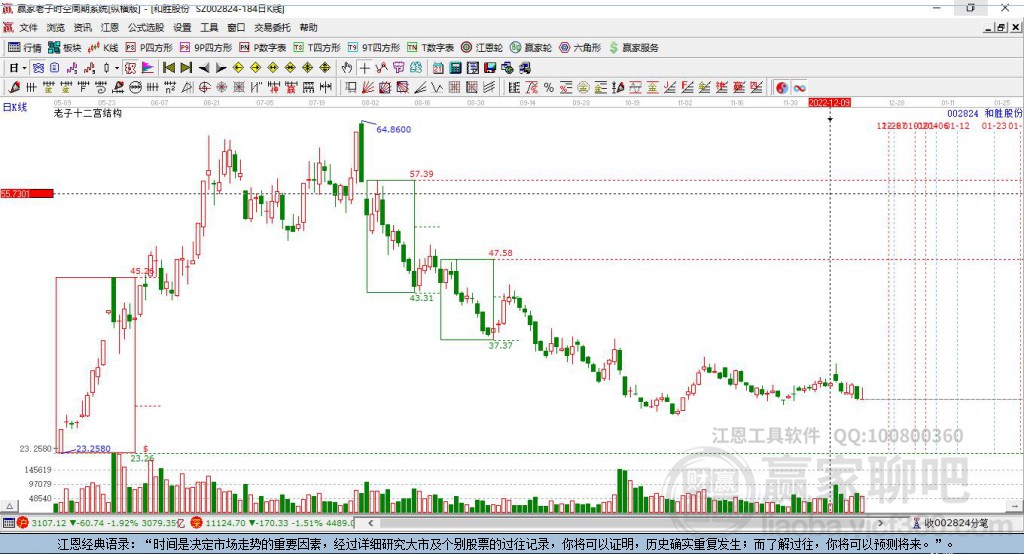Viewport: 1024px width, 554px height.
Task: Restore the inner chart child window
Action: coord(1001,27)
